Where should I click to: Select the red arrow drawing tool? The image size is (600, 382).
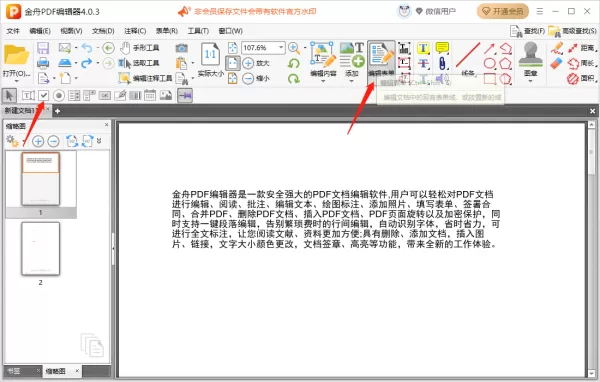pos(489,49)
